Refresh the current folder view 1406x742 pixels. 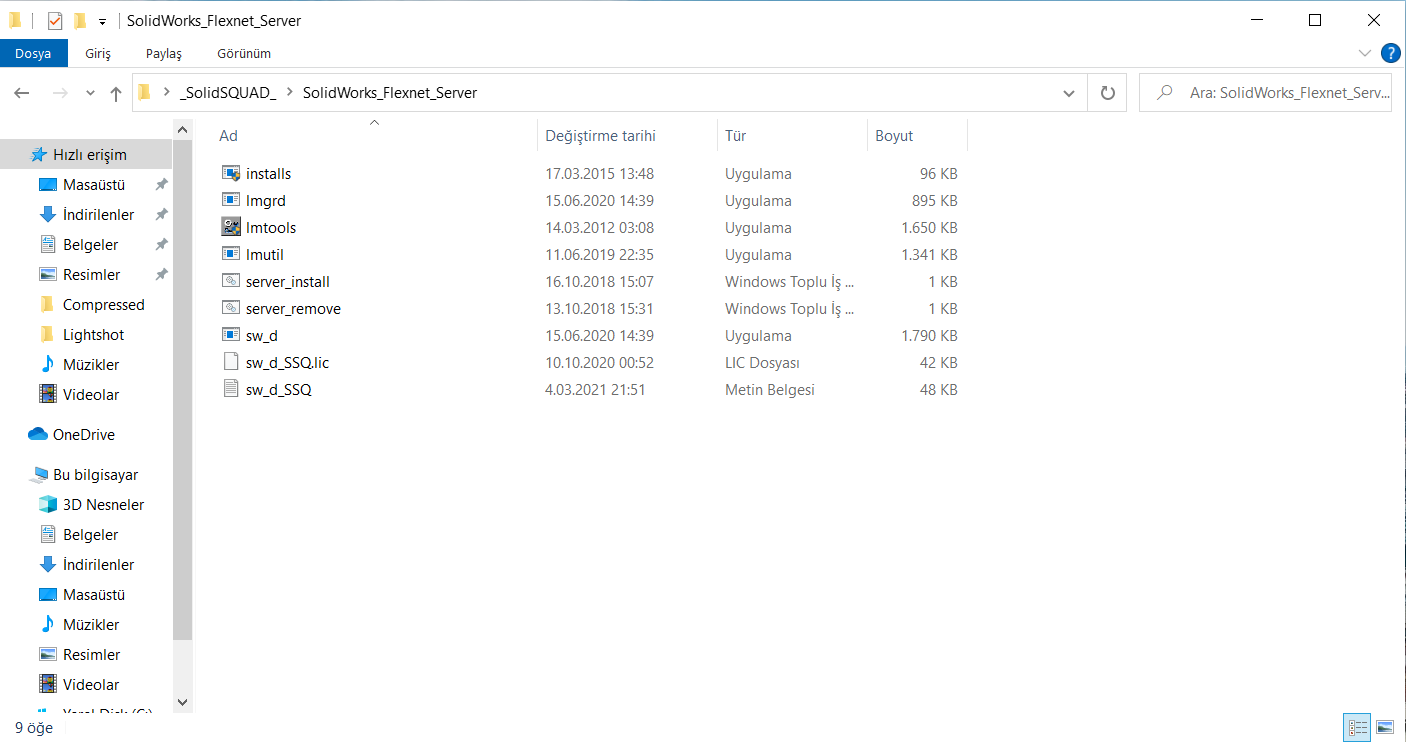[1107, 93]
